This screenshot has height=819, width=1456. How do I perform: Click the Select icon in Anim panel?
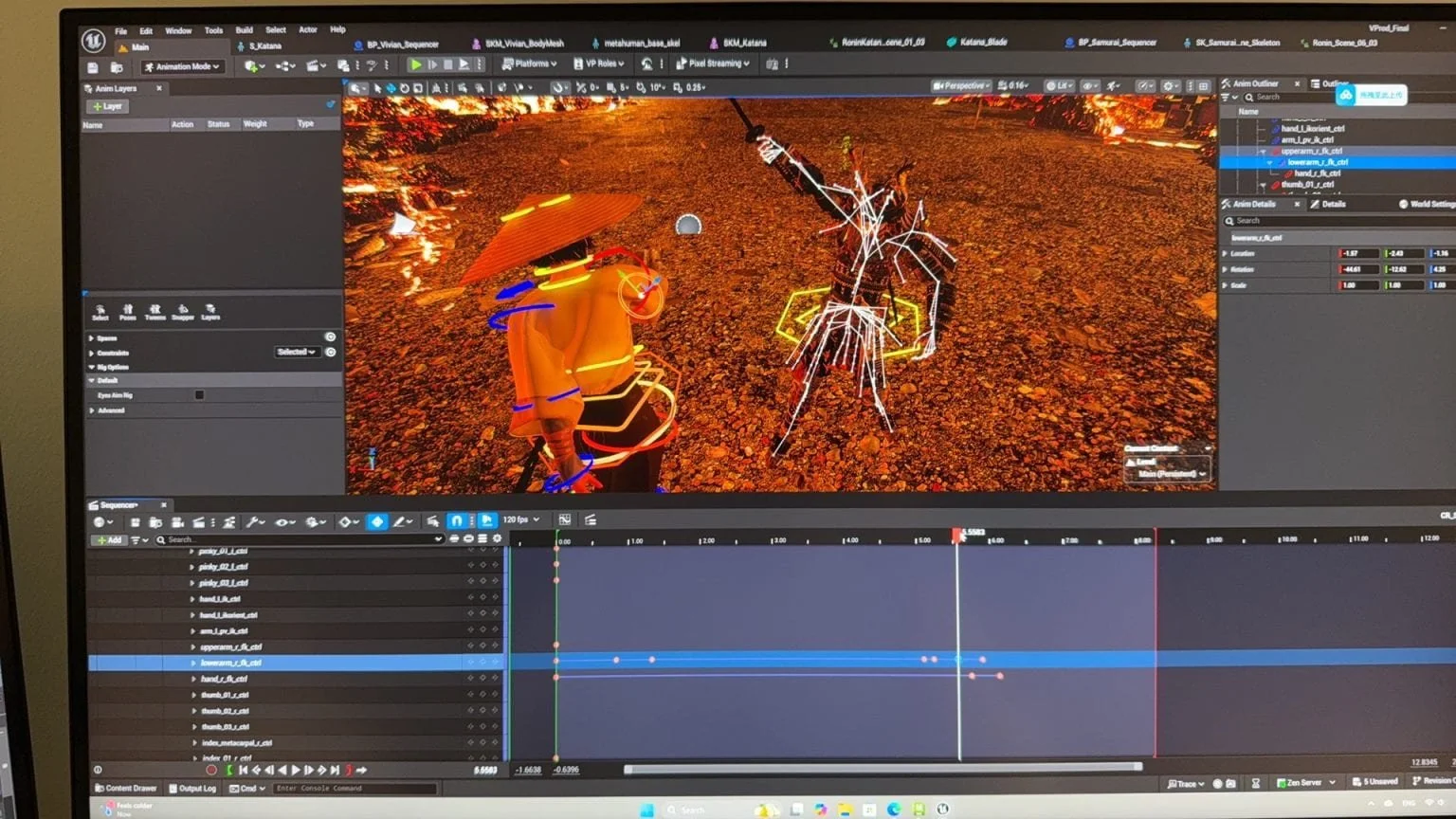click(x=100, y=312)
